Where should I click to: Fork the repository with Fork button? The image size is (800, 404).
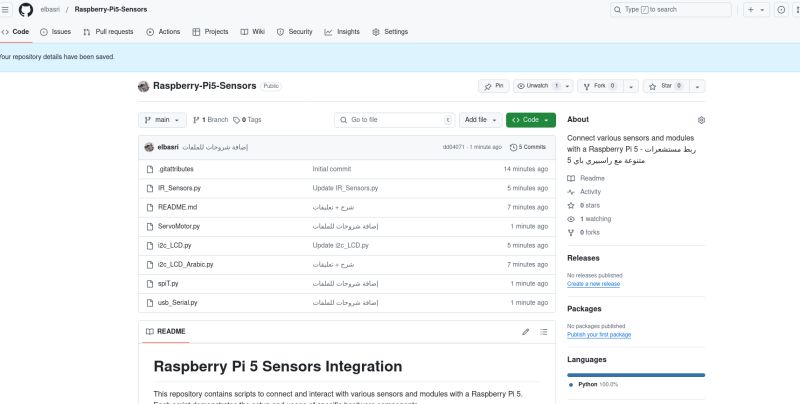600,86
